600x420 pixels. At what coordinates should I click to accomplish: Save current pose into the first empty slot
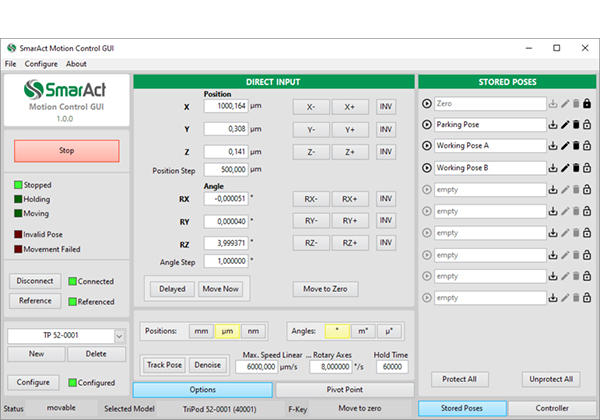tap(553, 190)
